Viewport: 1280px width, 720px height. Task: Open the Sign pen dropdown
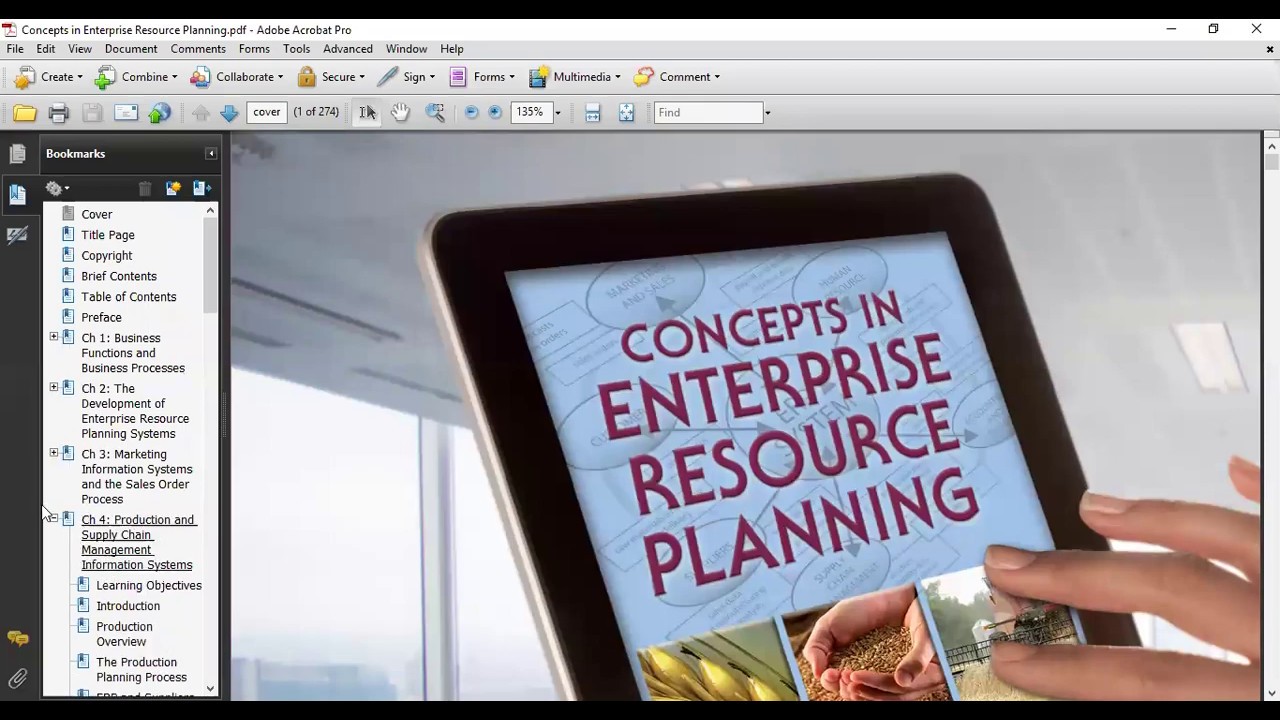(x=405, y=77)
